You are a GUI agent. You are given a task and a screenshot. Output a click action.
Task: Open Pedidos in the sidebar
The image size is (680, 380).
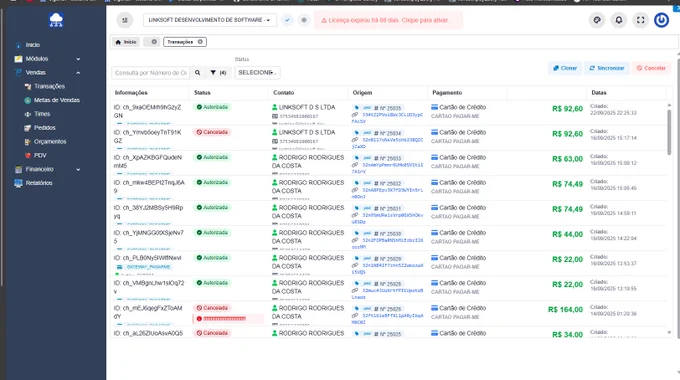point(45,128)
